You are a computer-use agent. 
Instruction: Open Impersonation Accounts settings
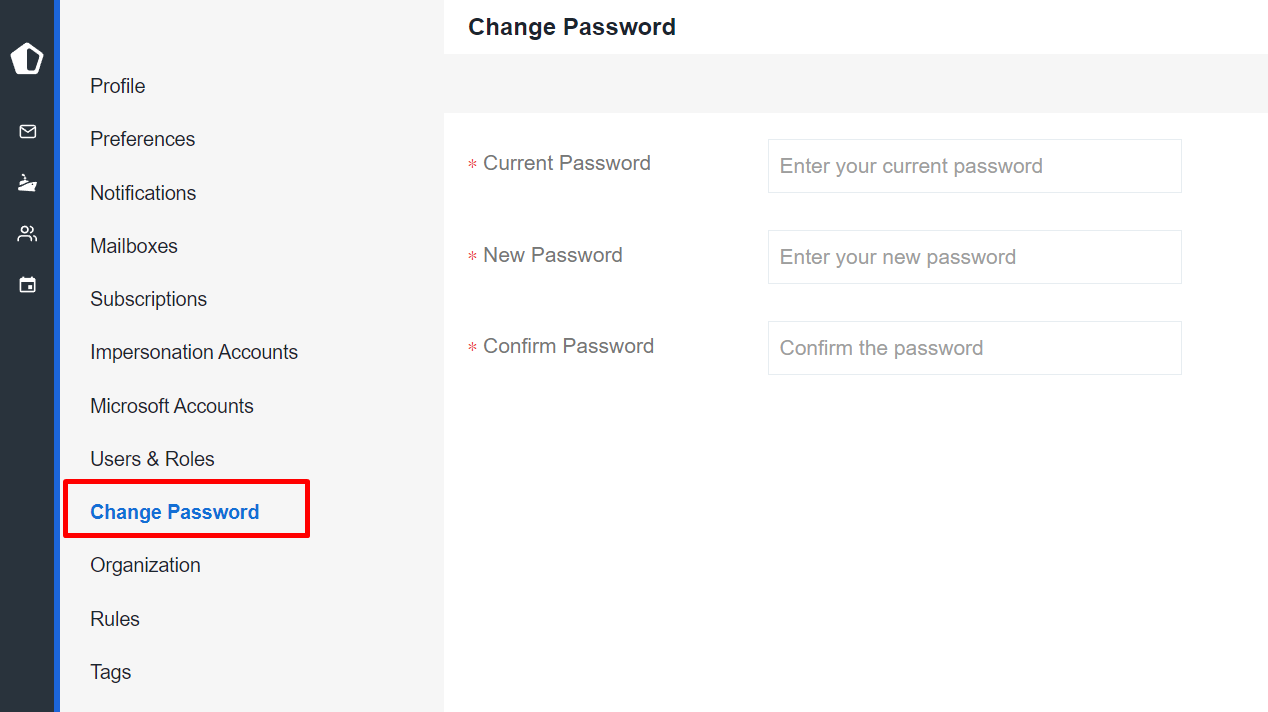click(x=194, y=352)
